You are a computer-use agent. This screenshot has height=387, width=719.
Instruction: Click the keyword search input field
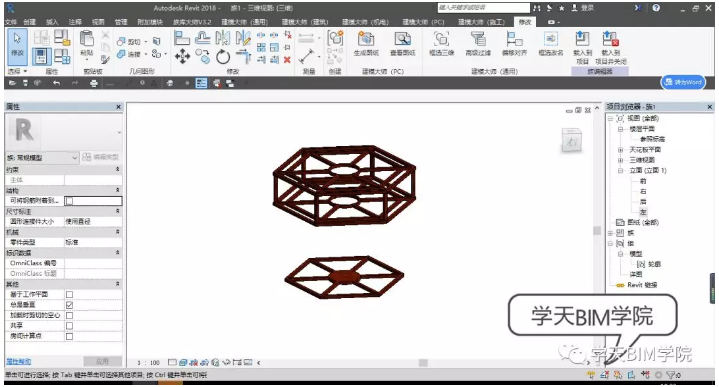coord(483,8)
